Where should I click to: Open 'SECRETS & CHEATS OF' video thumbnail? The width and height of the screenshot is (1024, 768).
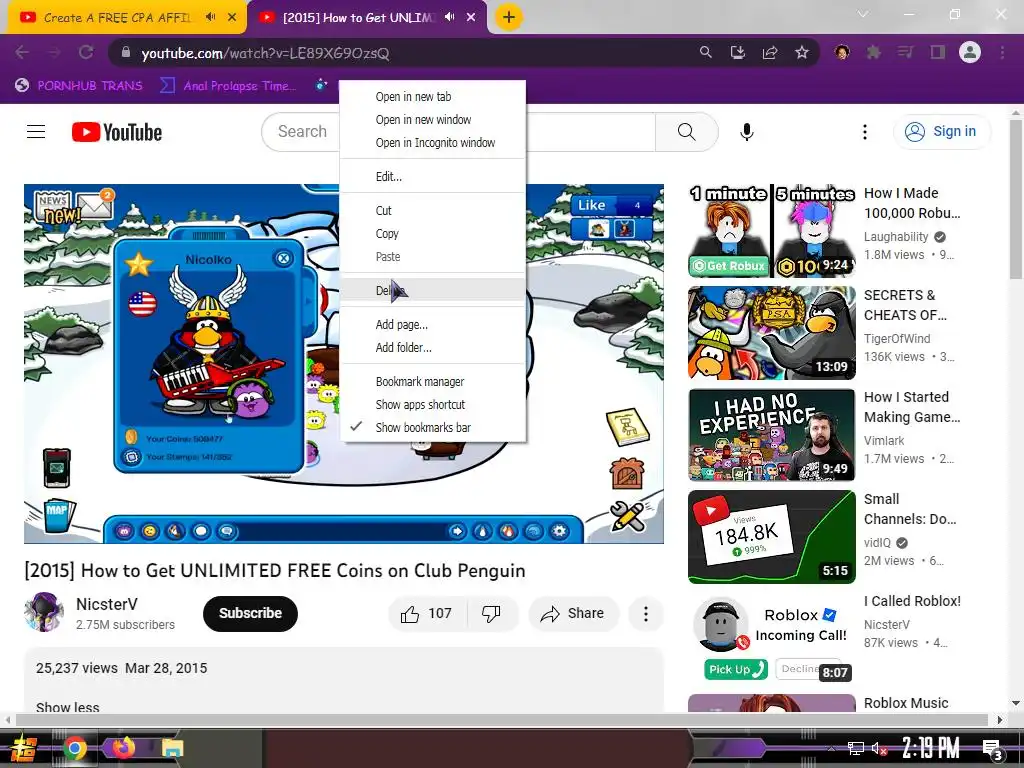tap(771, 332)
